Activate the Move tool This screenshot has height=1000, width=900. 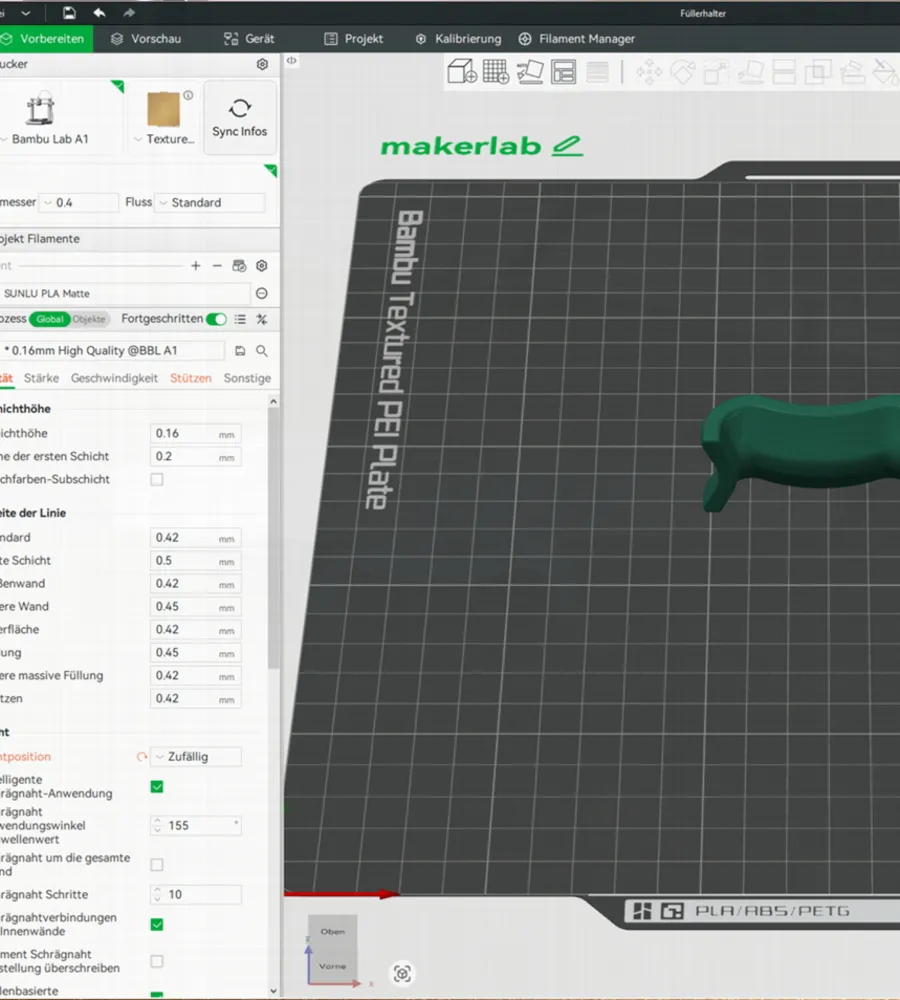tap(649, 71)
